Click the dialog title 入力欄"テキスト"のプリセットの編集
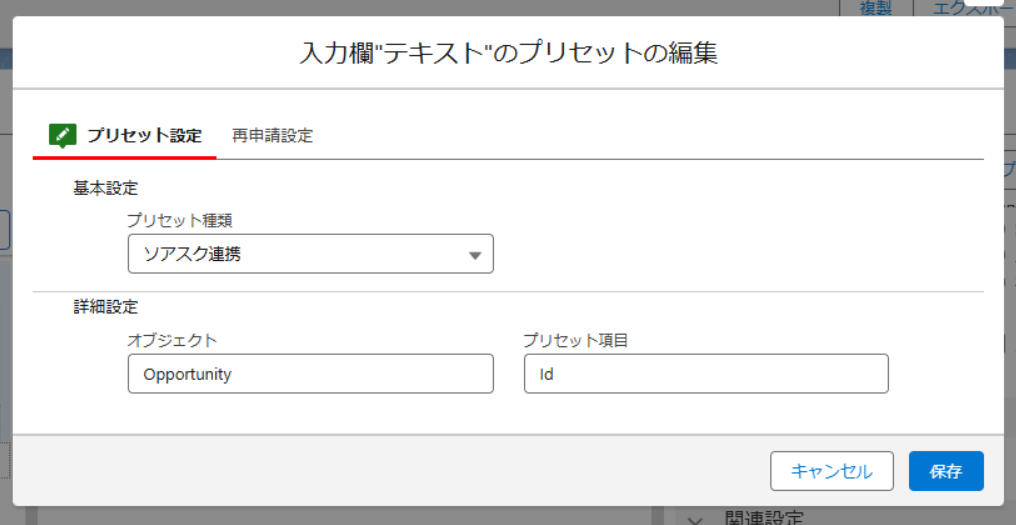1016x525 pixels. pos(508,54)
